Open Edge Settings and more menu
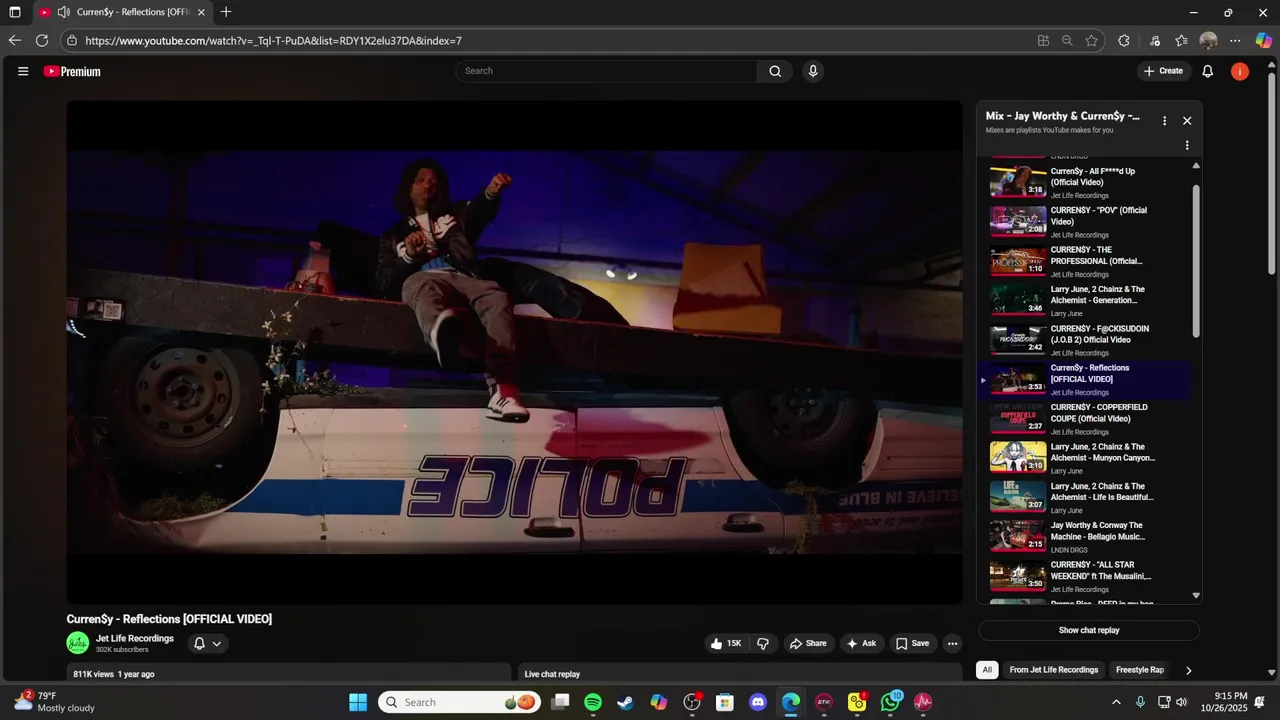 [x=1235, y=41]
